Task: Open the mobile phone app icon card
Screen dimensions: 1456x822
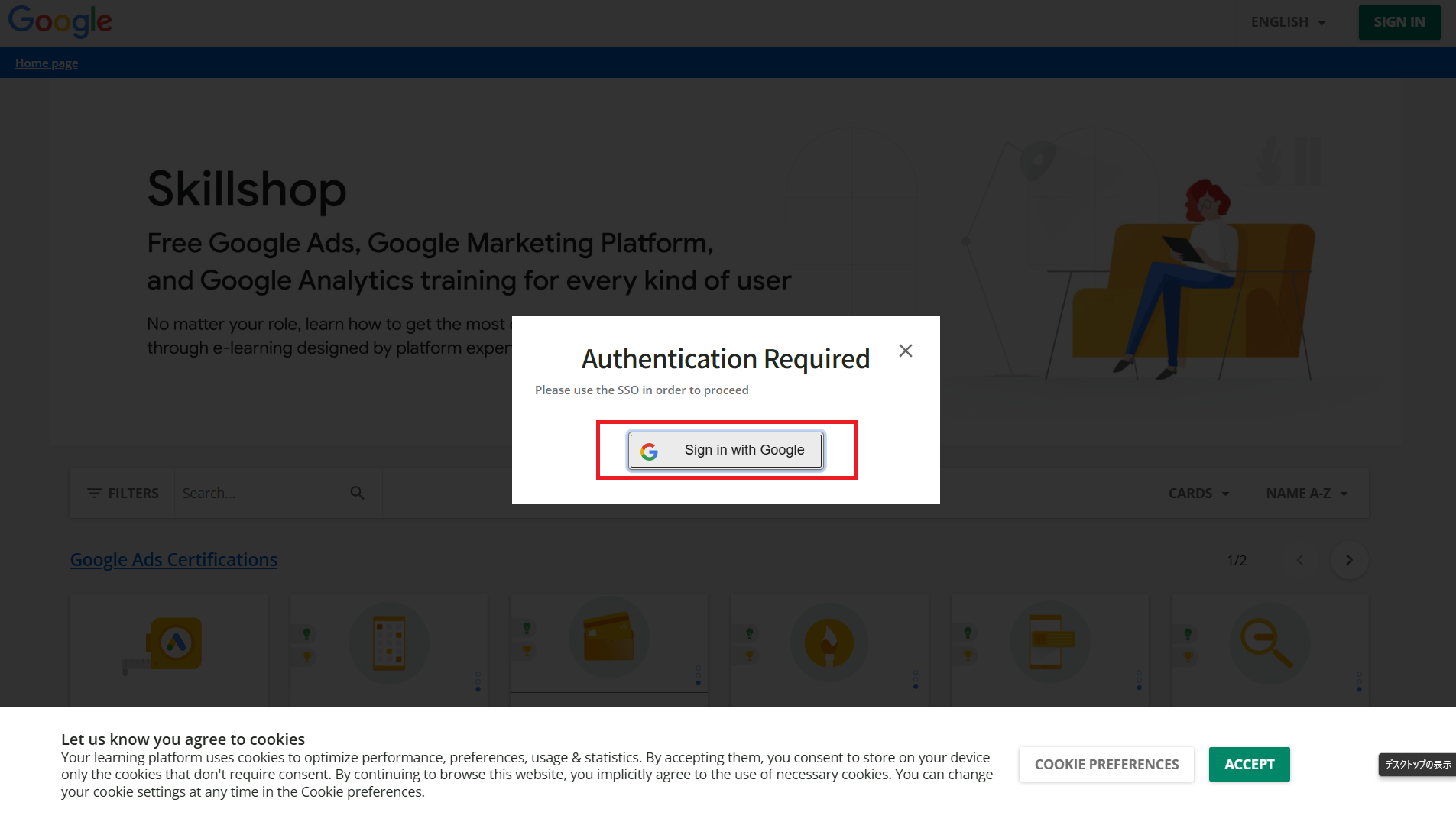Action: pos(389,651)
